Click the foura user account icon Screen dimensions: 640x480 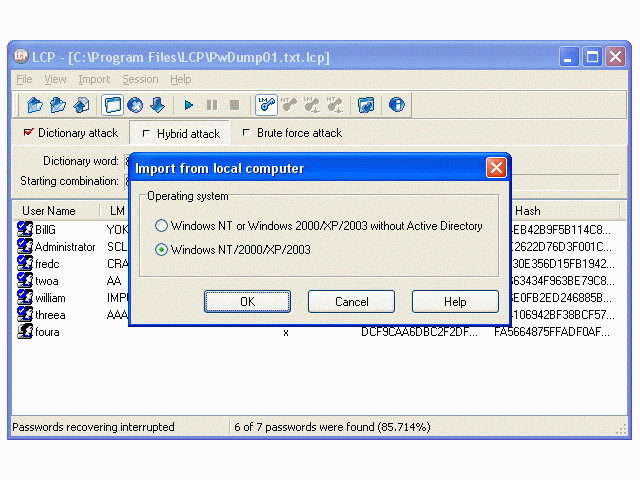pos(25,331)
